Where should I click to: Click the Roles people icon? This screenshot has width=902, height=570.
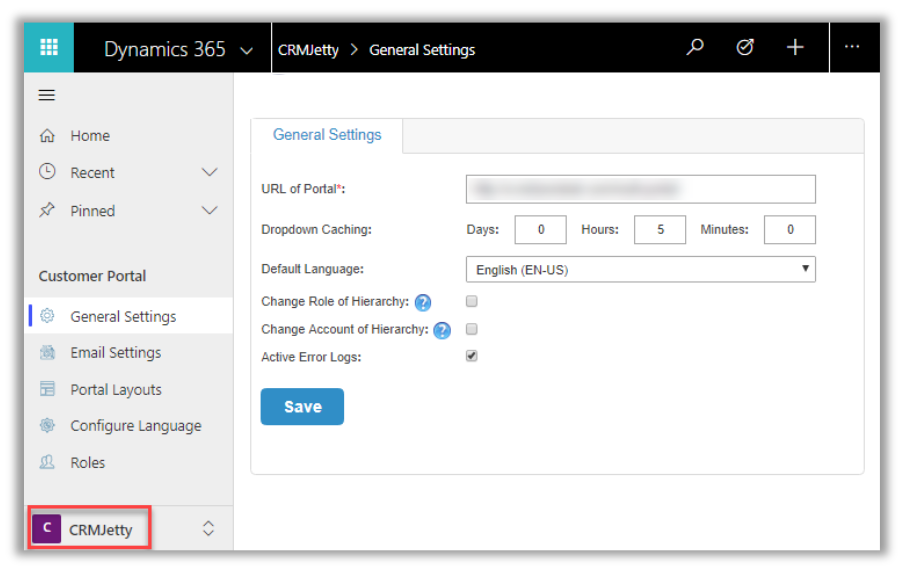[x=47, y=462]
